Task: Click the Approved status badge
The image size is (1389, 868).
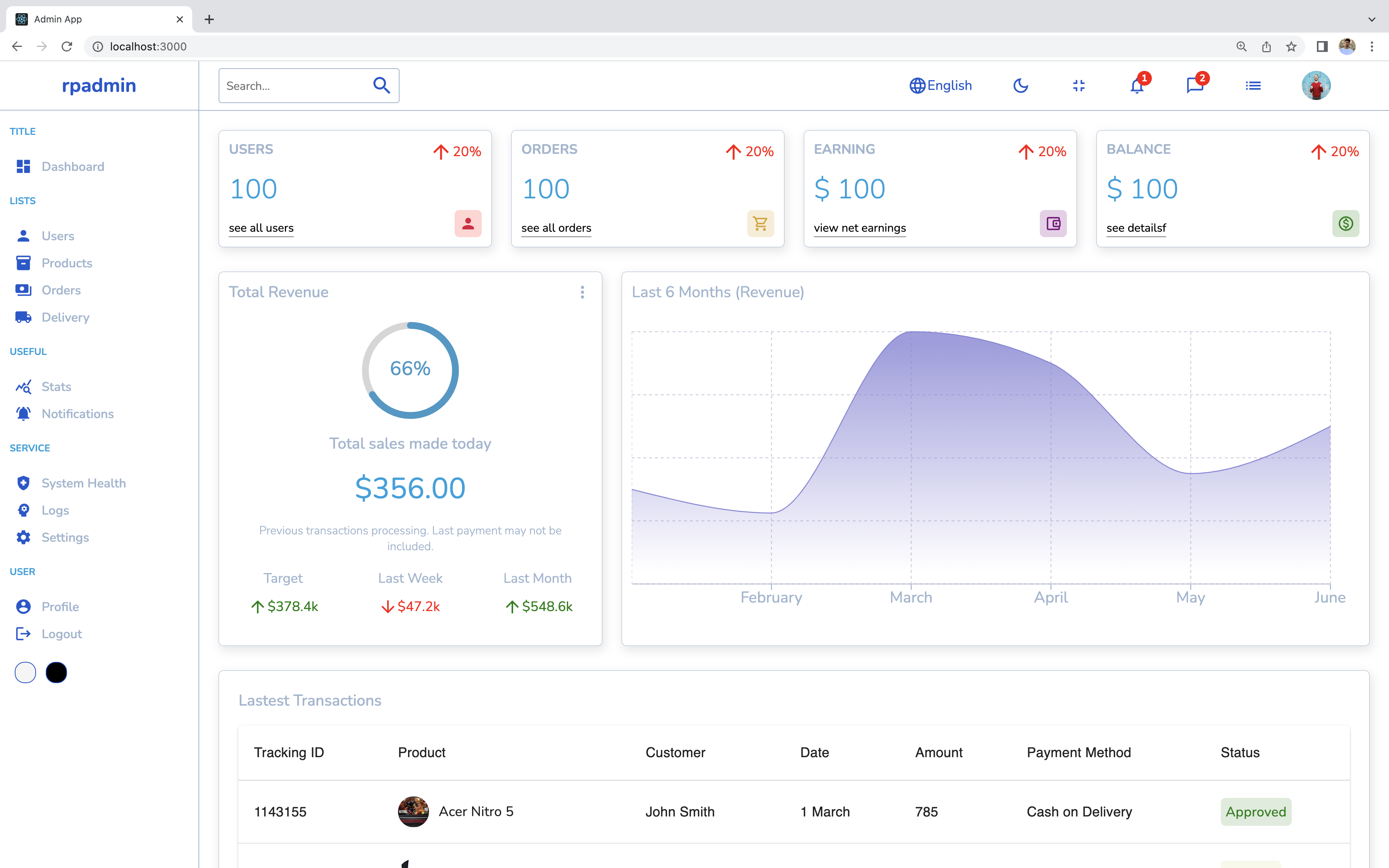Action: [x=1256, y=812]
